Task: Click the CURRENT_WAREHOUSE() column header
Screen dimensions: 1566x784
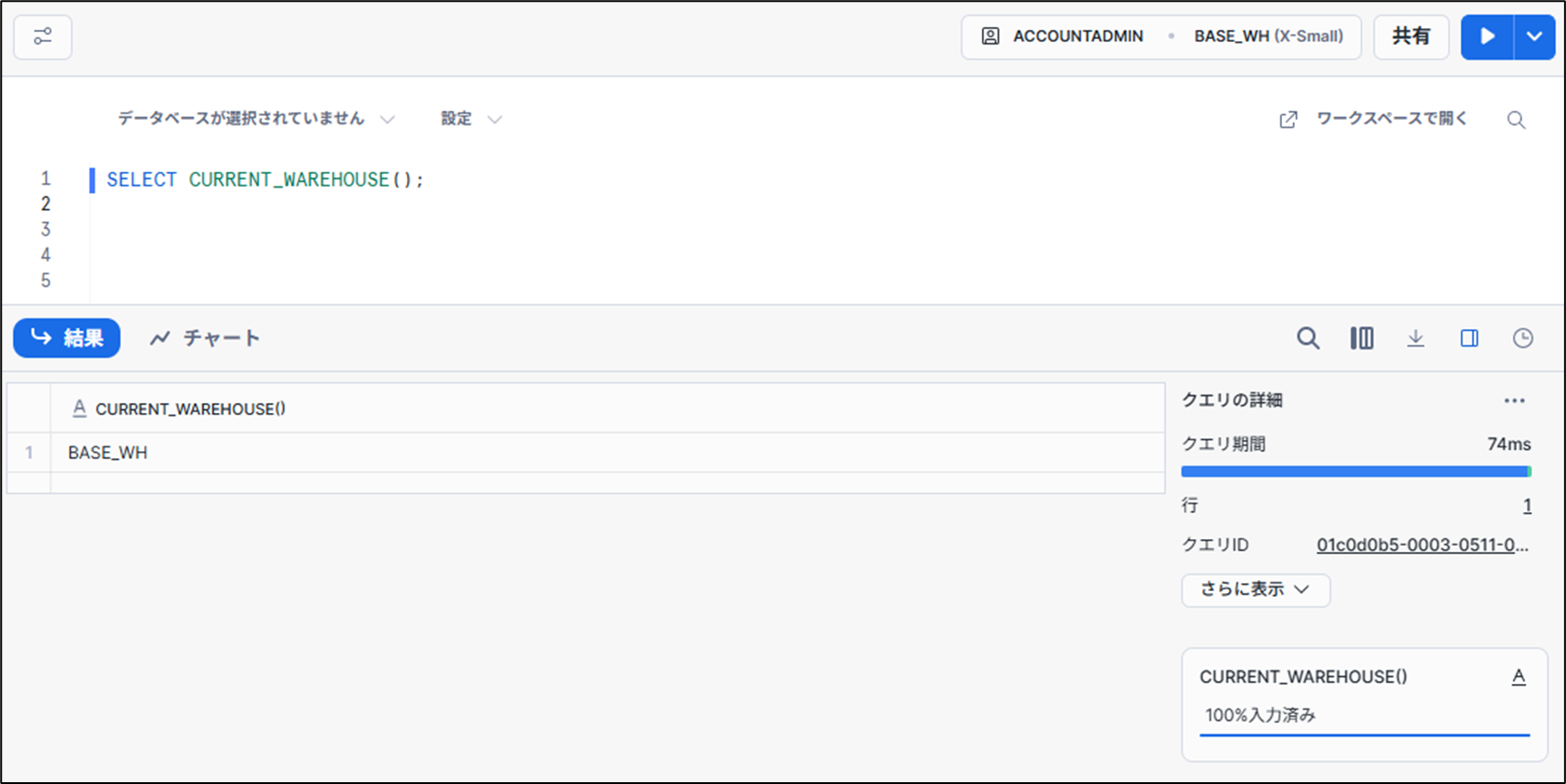Action: [x=608, y=409]
